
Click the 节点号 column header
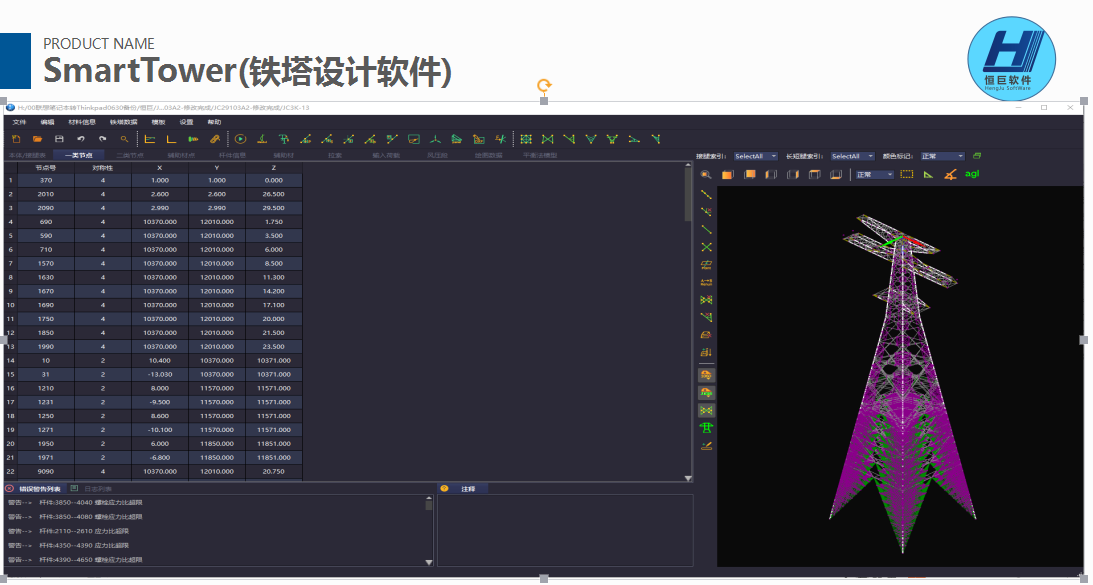(x=46, y=167)
